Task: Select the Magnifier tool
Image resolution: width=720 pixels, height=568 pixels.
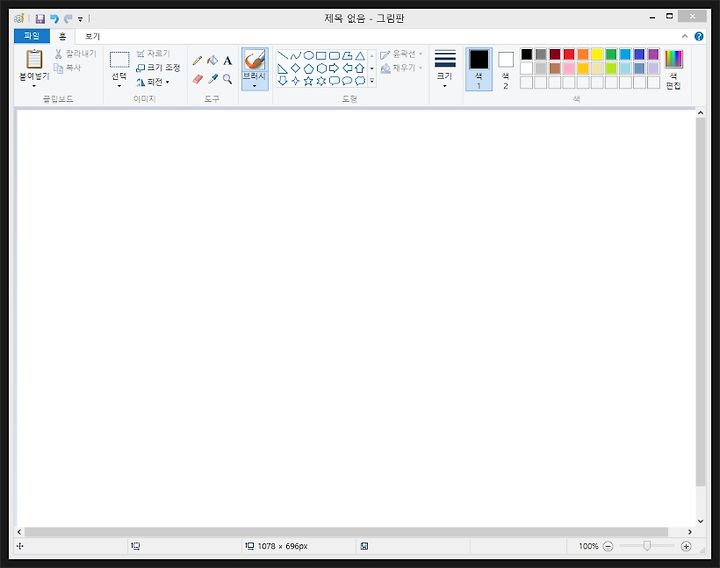Action: [227, 79]
